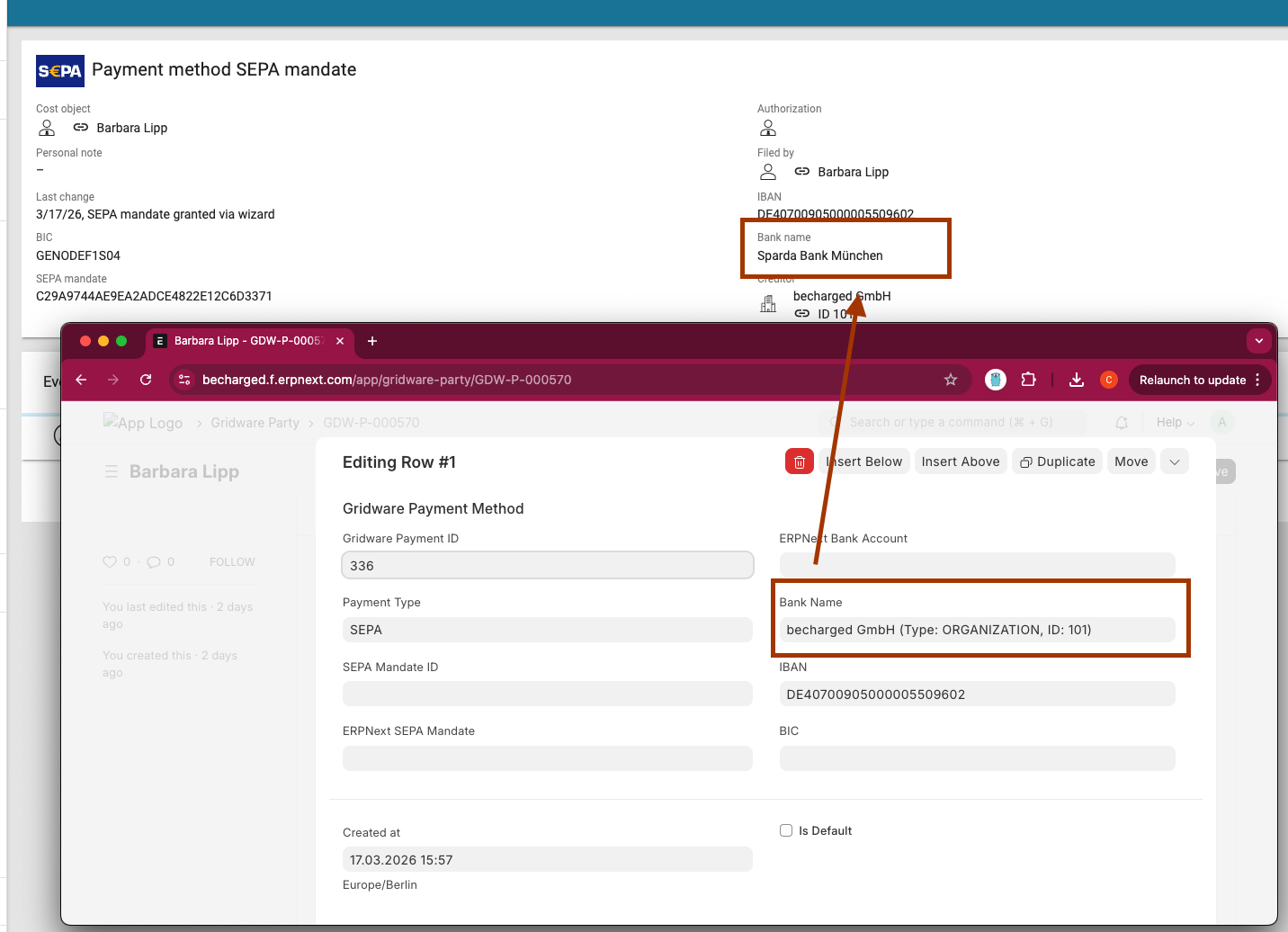The height and width of the screenshot is (932, 1288).
Task: Click the orange profile avatar in browser toolbar
Action: 1109,380
